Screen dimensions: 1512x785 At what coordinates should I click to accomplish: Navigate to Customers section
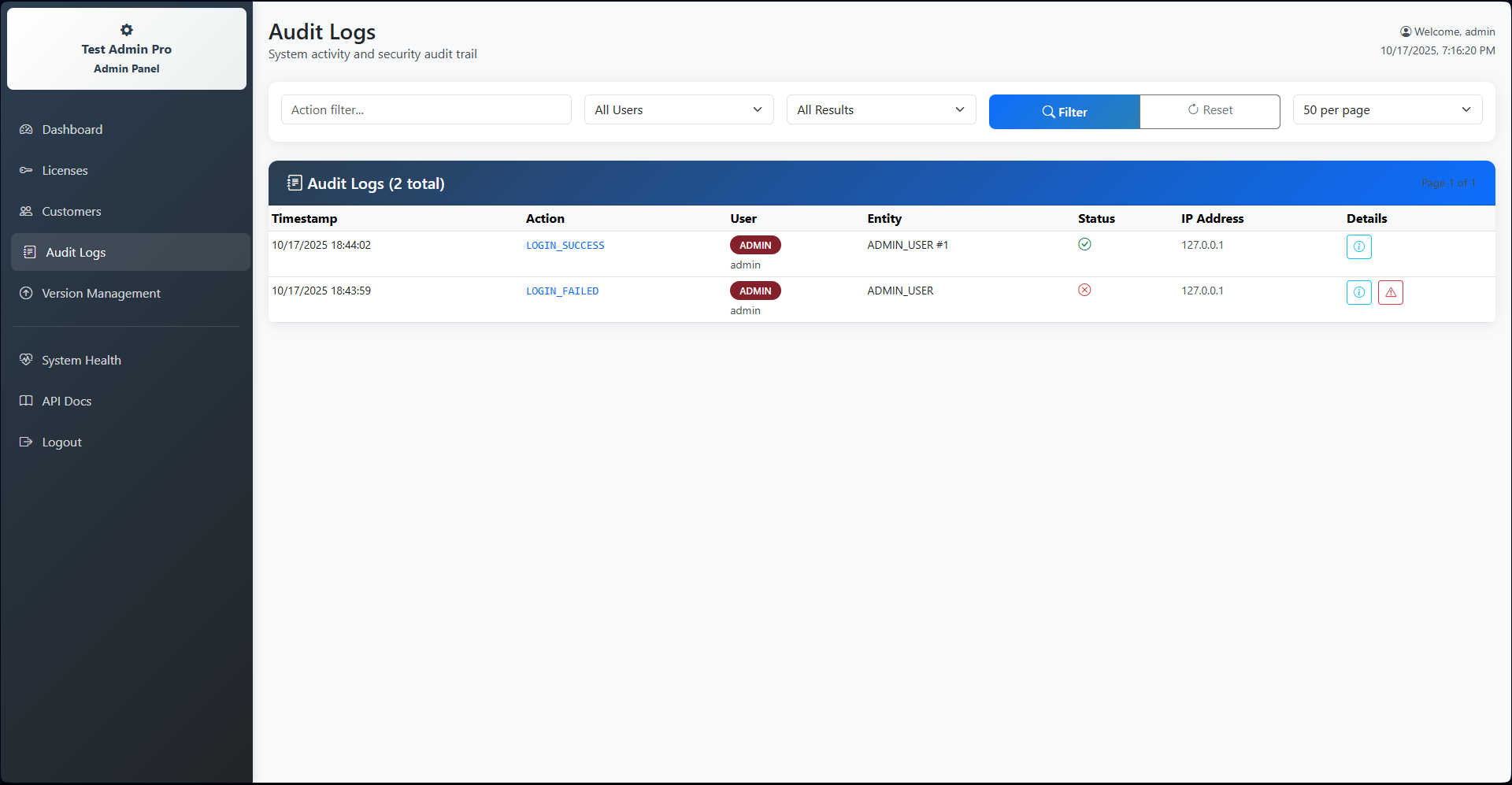point(71,212)
